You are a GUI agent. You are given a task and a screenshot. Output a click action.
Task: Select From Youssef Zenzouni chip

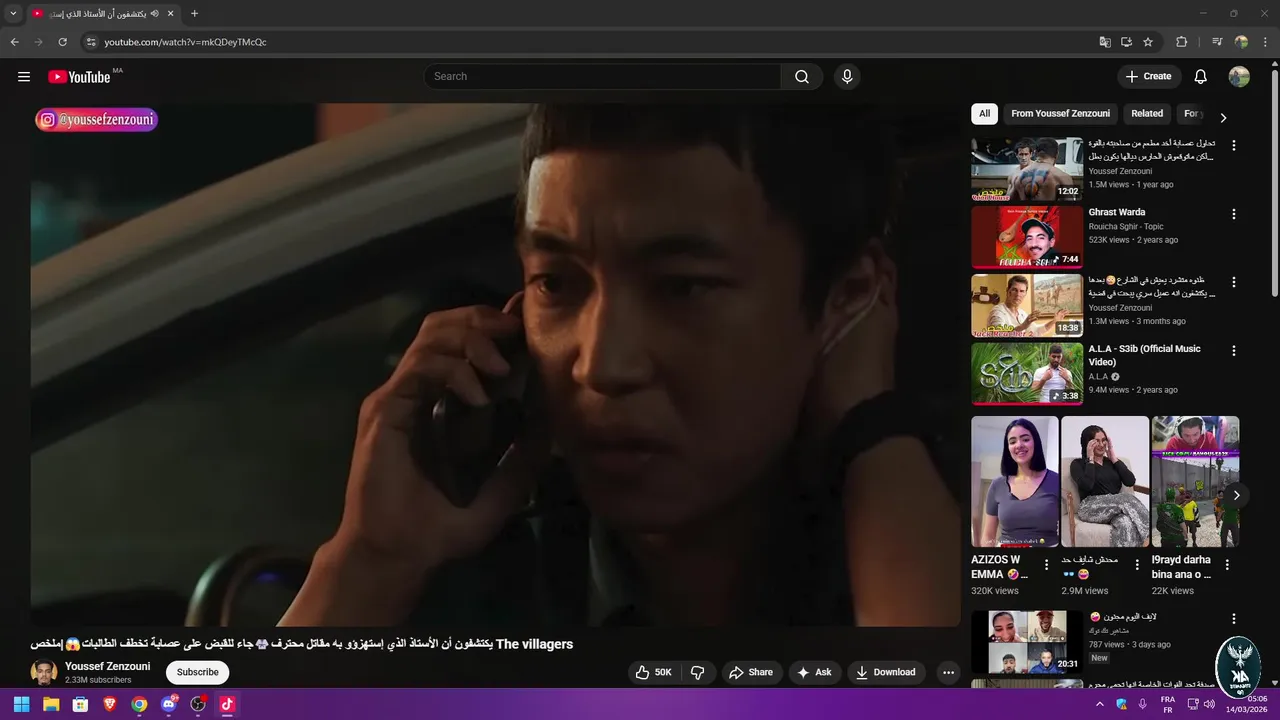click(x=1060, y=114)
